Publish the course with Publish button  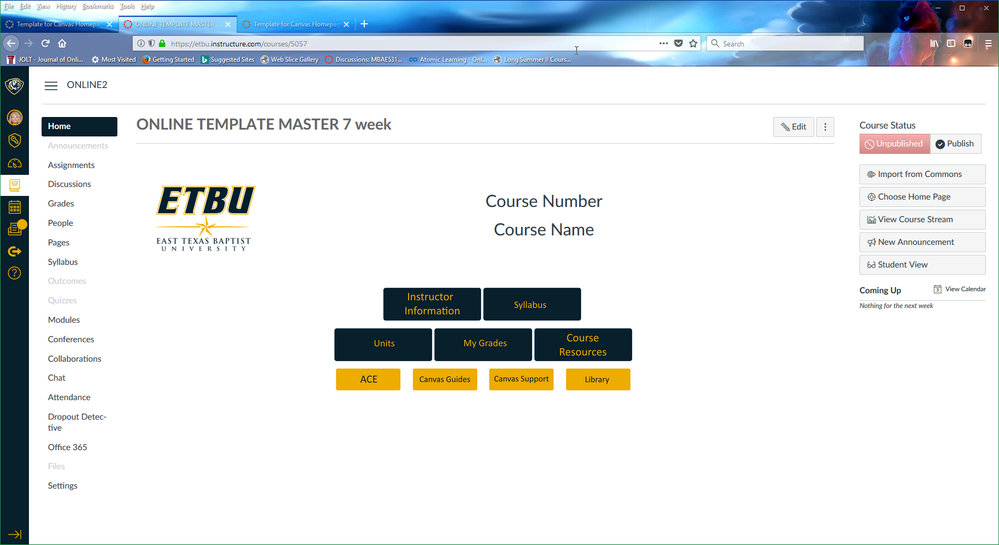click(x=955, y=144)
